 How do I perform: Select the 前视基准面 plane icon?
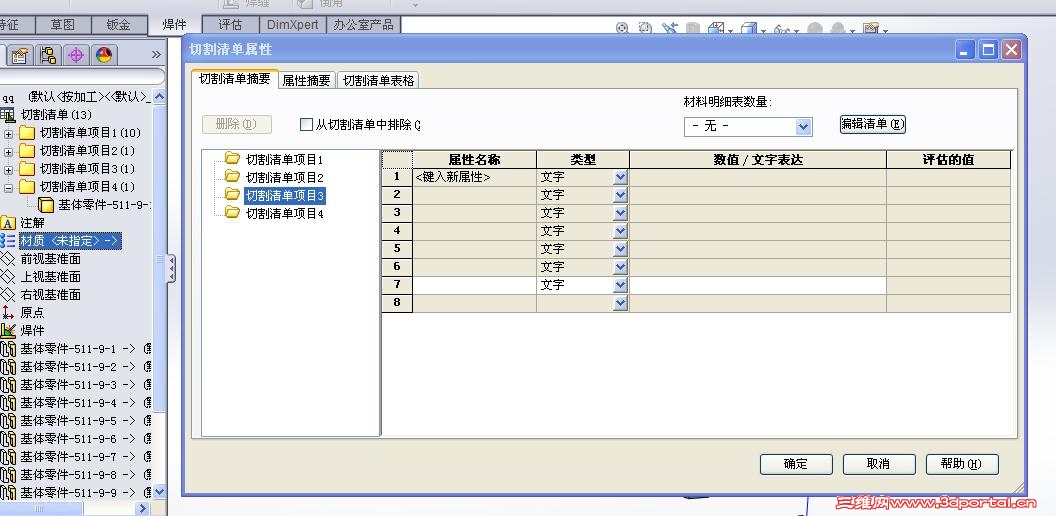point(7,259)
